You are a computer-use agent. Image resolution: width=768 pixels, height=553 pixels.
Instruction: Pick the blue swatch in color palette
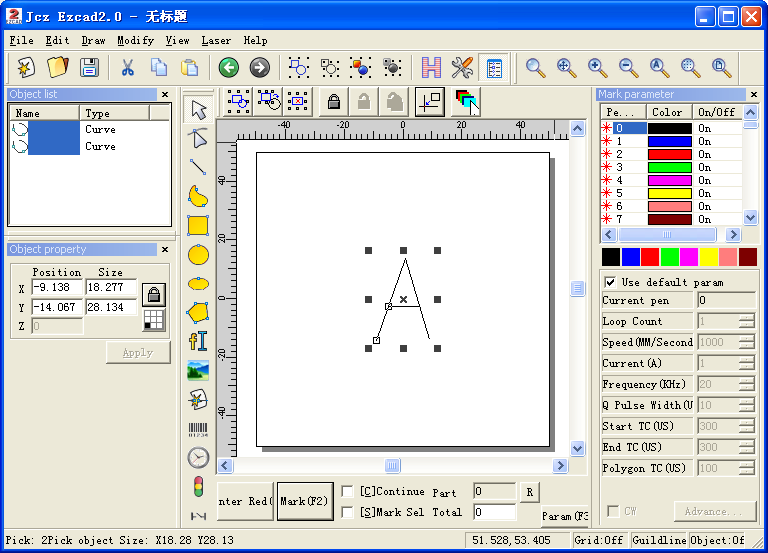(x=630, y=257)
